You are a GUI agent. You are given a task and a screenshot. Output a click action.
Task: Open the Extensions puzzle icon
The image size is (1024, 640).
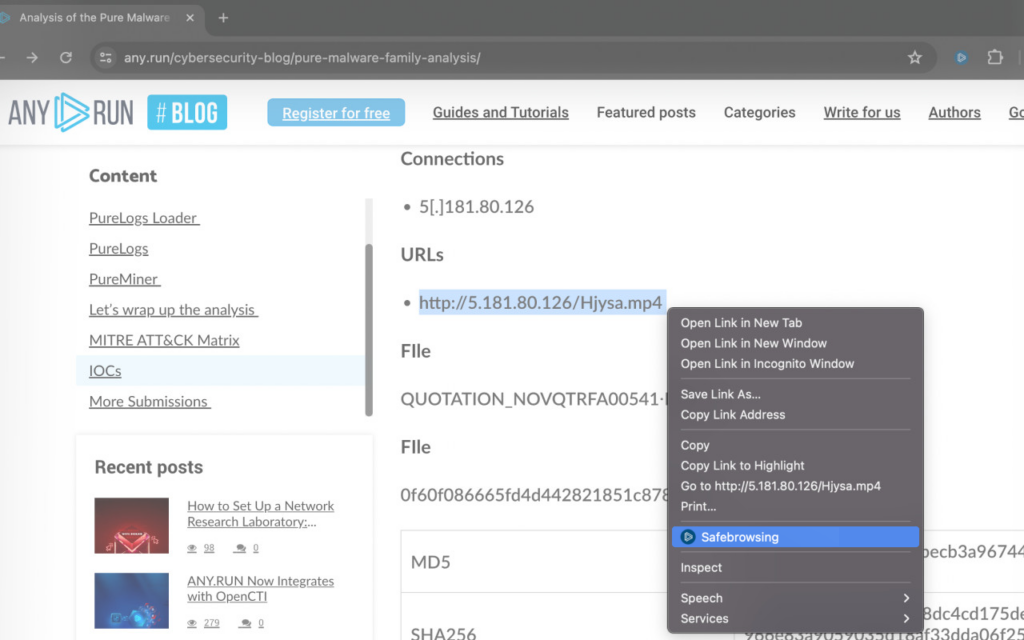point(994,58)
